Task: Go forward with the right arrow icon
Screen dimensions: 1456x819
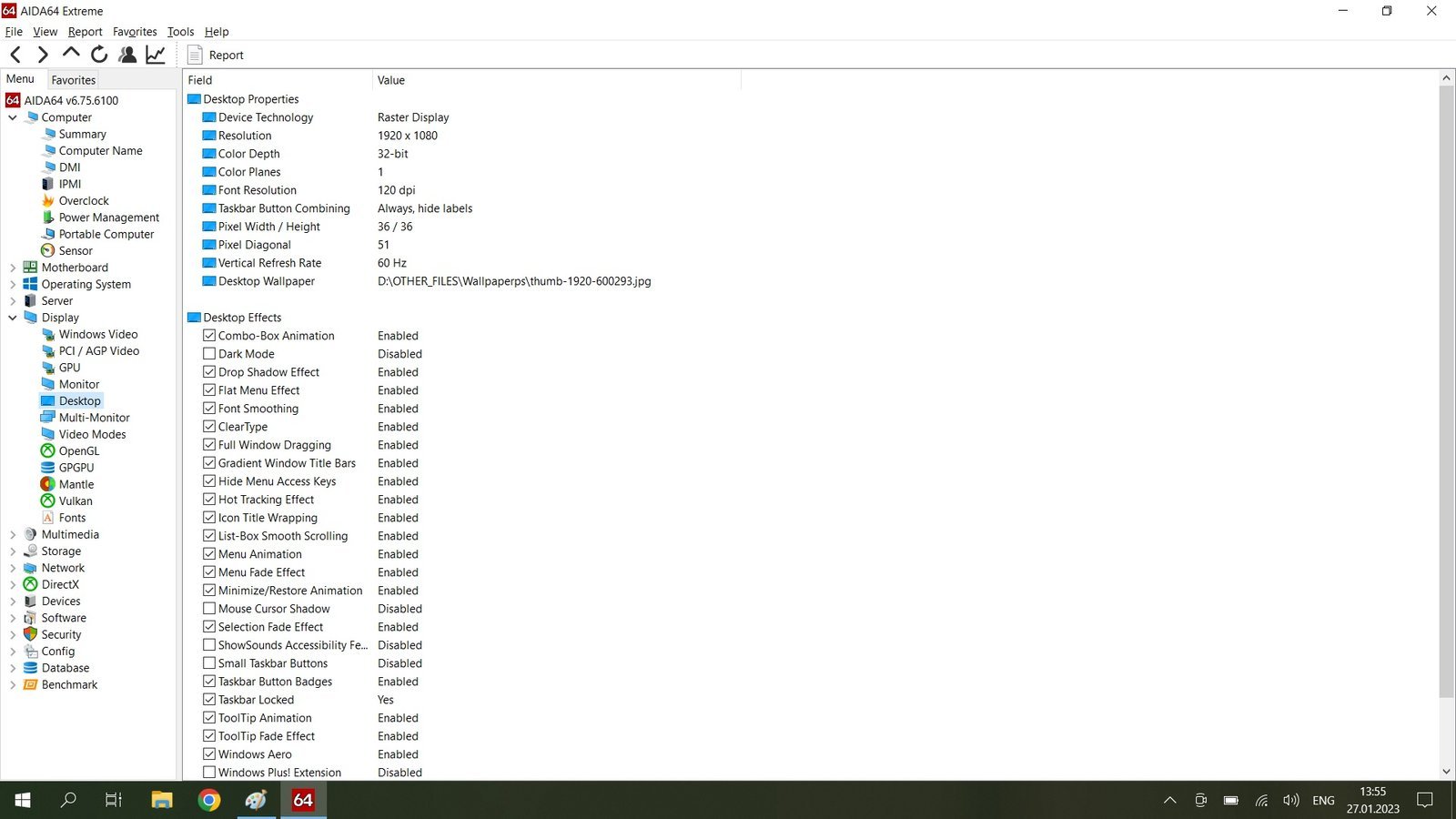Action: click(x=42, y=56)
